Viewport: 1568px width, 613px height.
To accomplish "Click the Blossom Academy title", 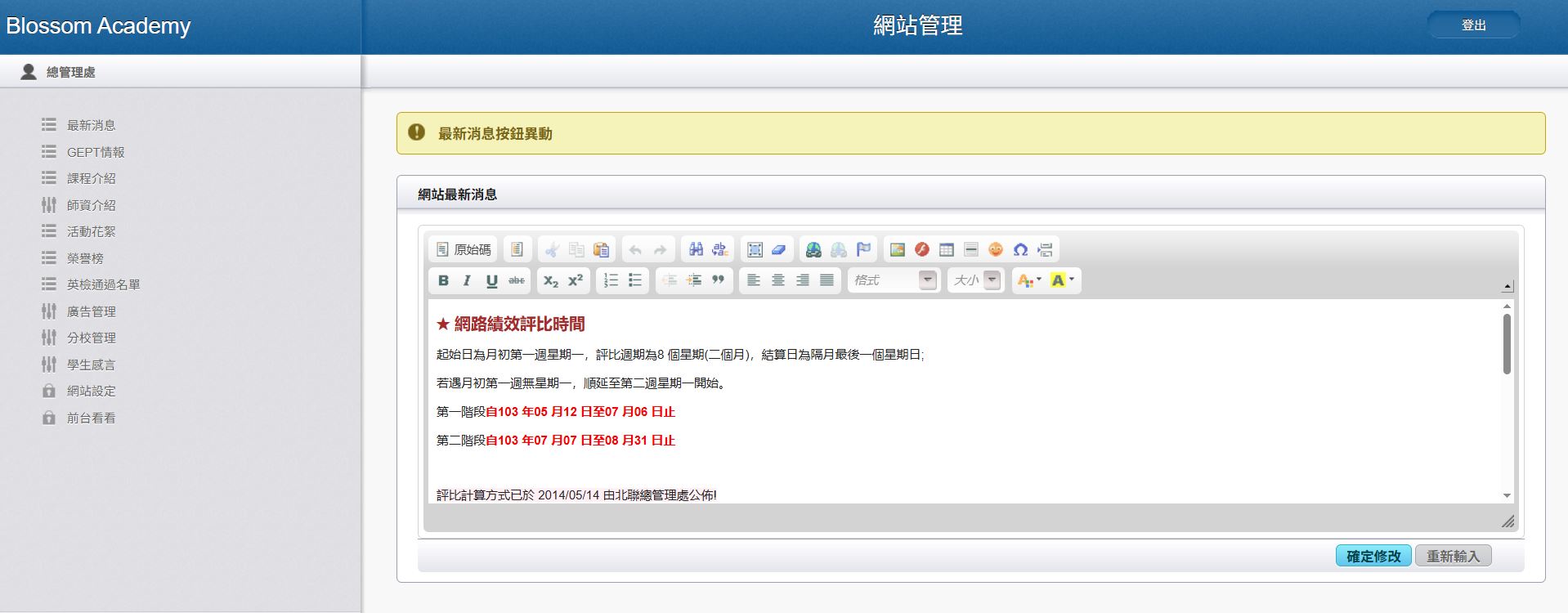I will pyautogui.click(x=98, y=26).
